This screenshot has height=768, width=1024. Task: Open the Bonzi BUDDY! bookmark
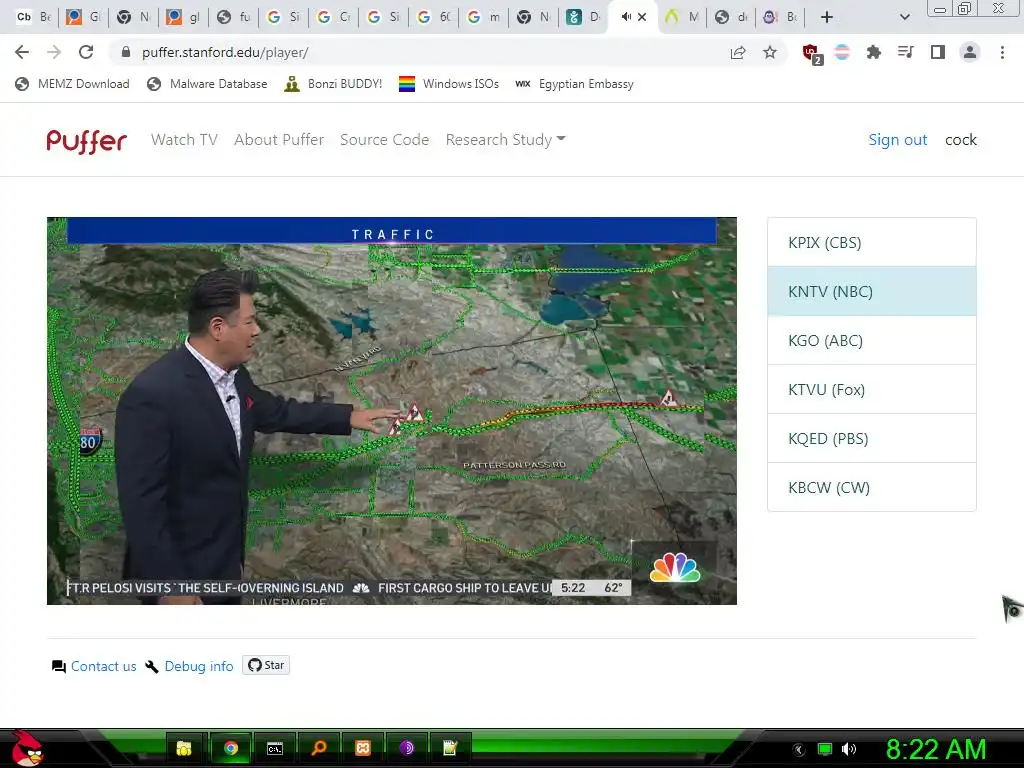pyautogui.click(x=333, y=84)
